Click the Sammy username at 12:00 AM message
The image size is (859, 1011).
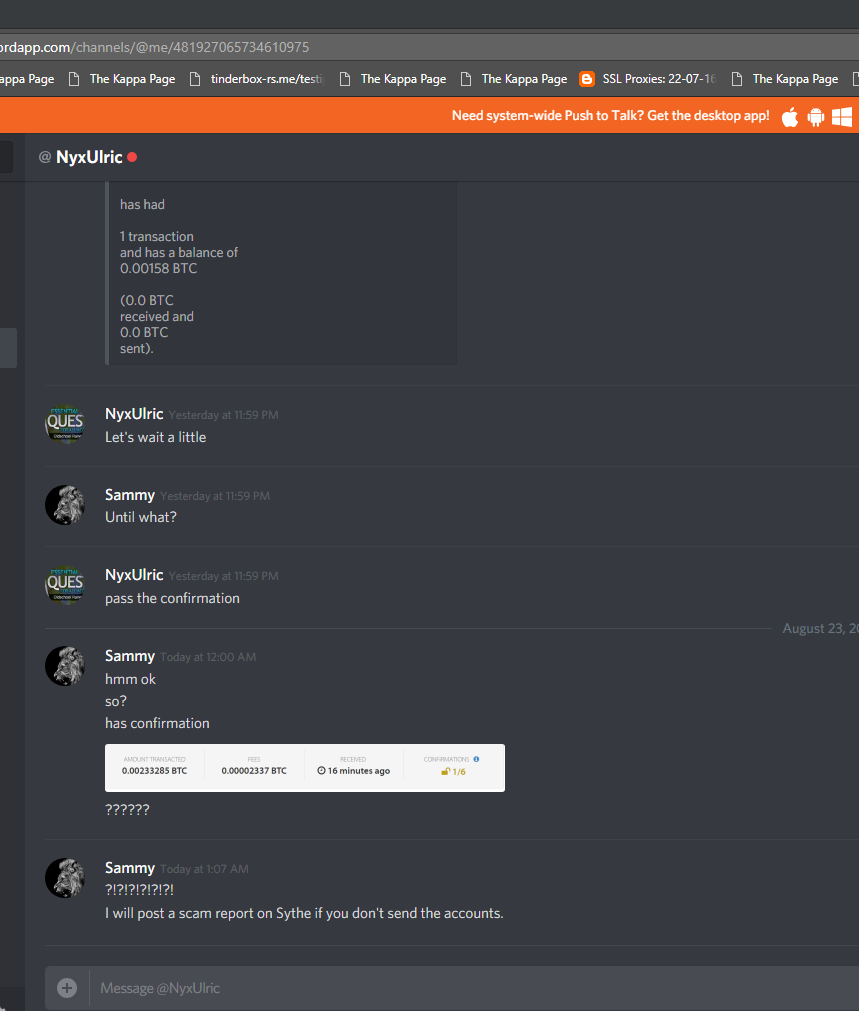(x=130, y=656)
